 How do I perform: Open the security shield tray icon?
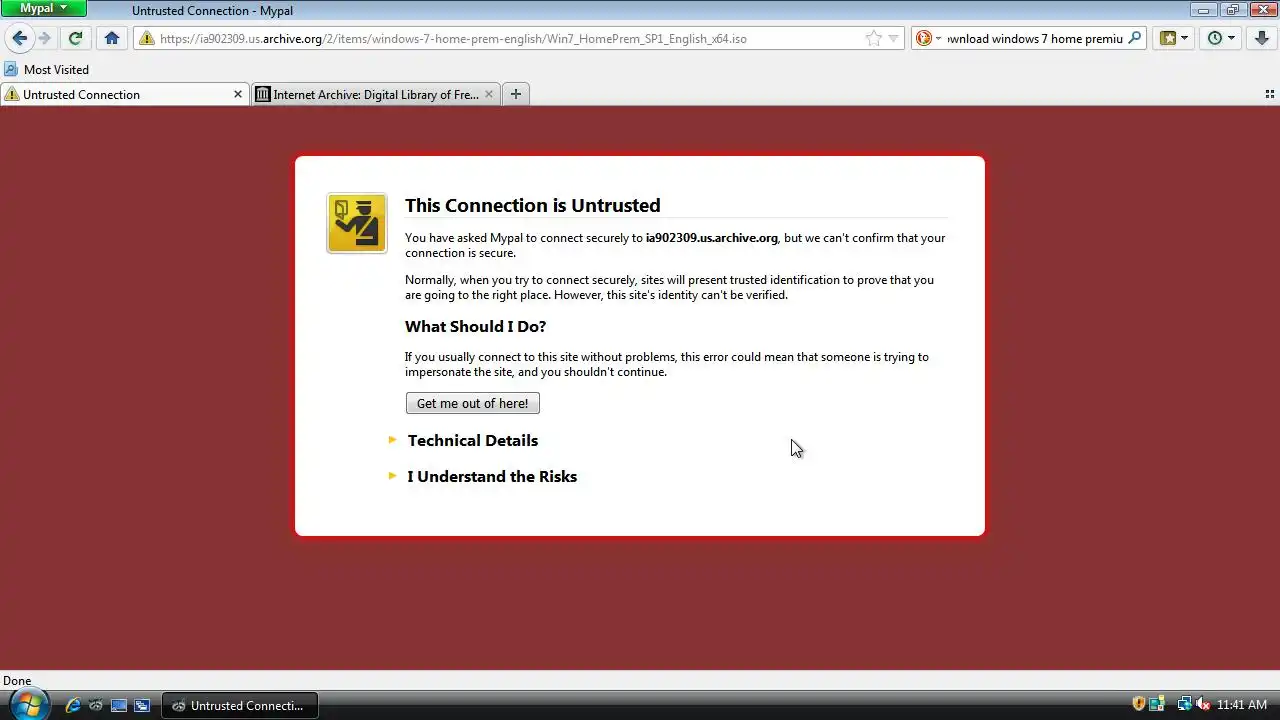point(1138,705)
